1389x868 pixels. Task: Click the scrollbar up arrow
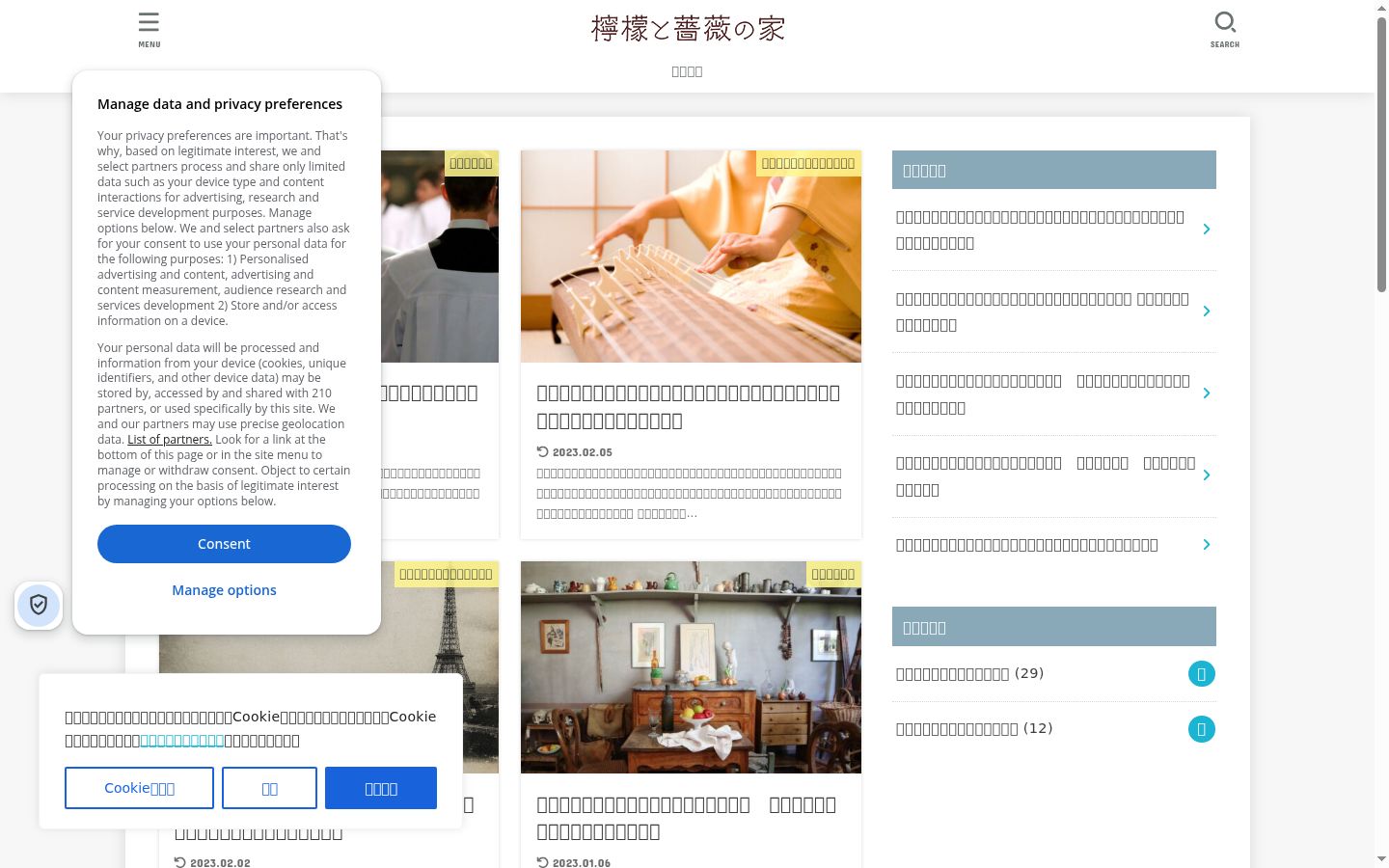coord(1381,8)
